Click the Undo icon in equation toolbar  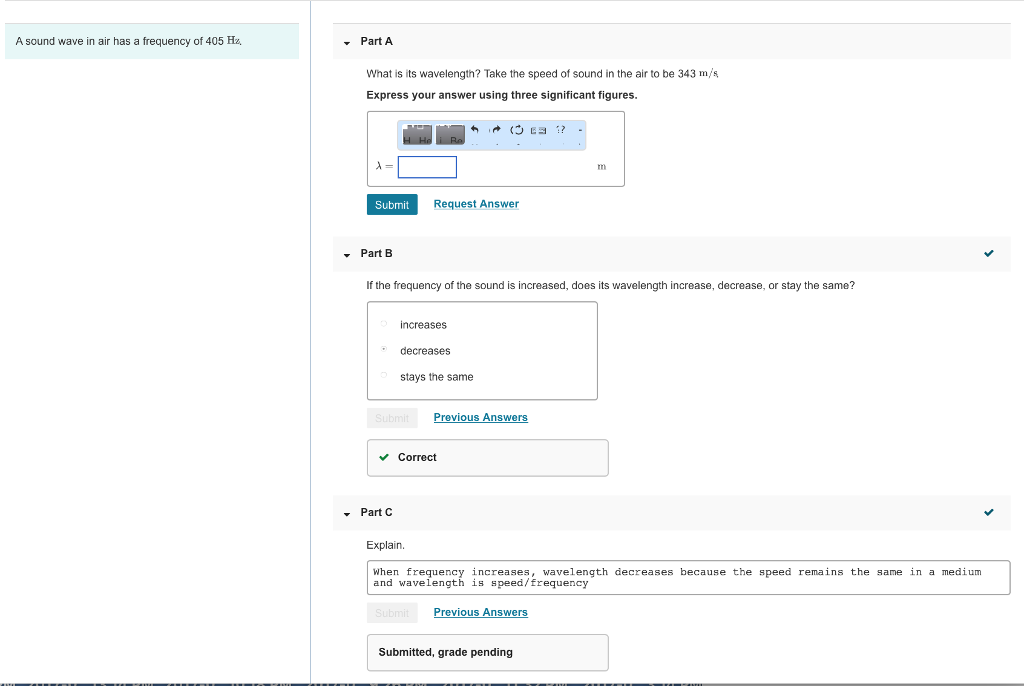[x=475, y=129]
